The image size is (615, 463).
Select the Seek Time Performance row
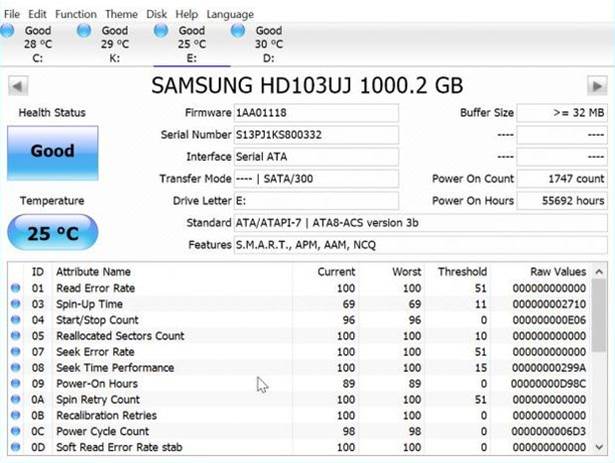[x=299, y=368]
